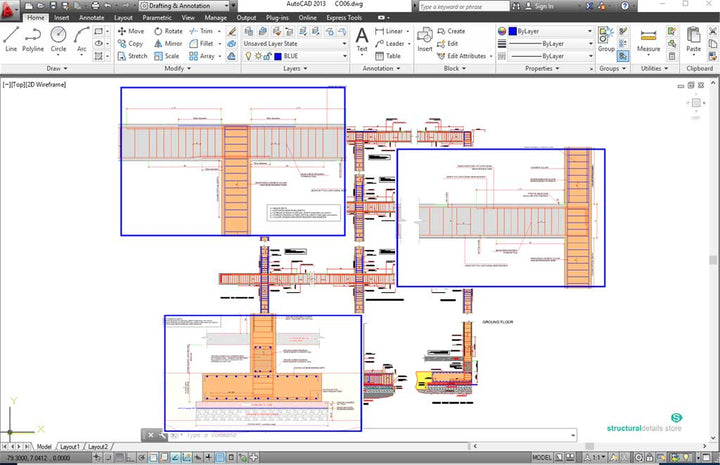Select the Line drawing tool
The height and width of the screenshot is (465, 720).
pyautogui.click(x=11, y=39)
